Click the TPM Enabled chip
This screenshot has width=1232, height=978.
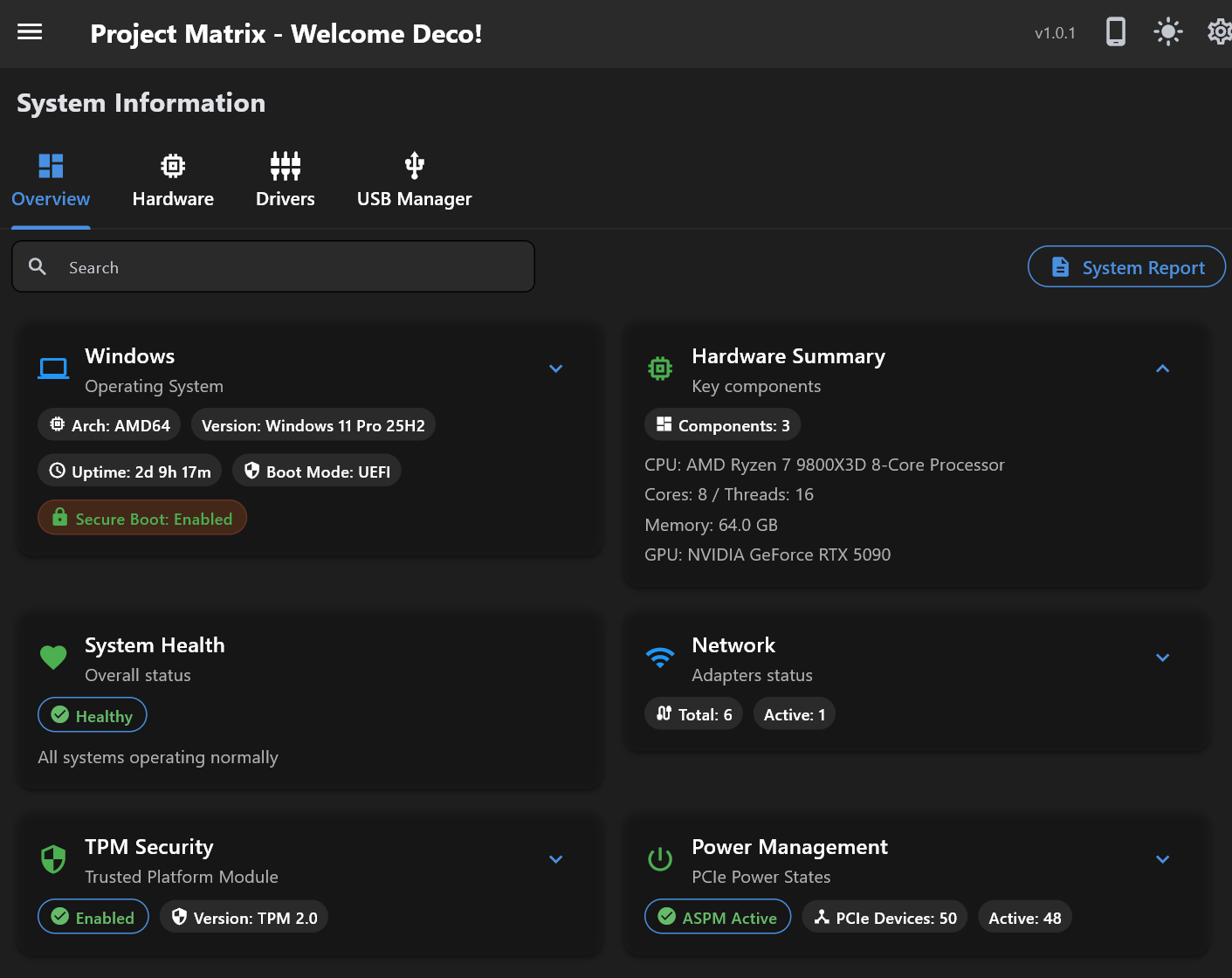coord(93,917)
